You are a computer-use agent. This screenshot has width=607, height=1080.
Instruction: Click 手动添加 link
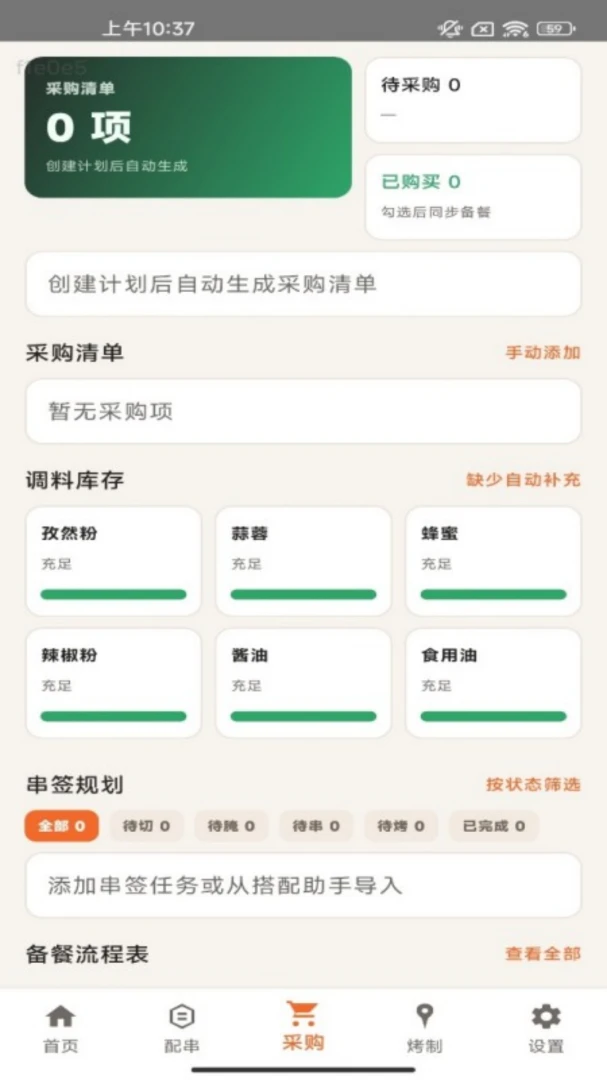click(x=543, y=353)
